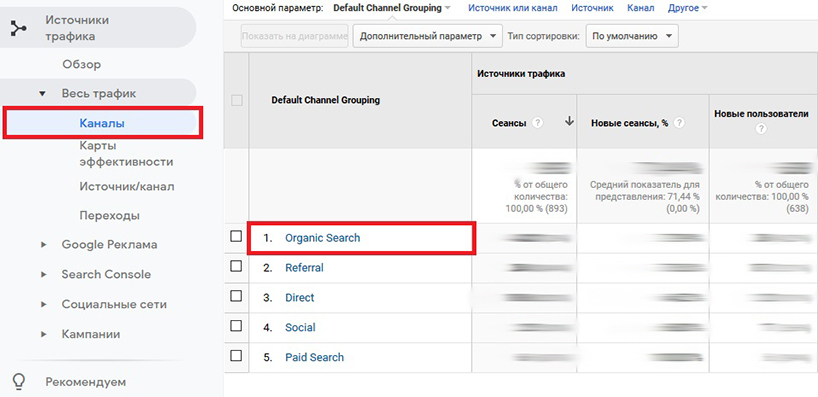Open the Другое parameter dropdown
Screen dimensions: 818x397
click(x=688, y=8)
